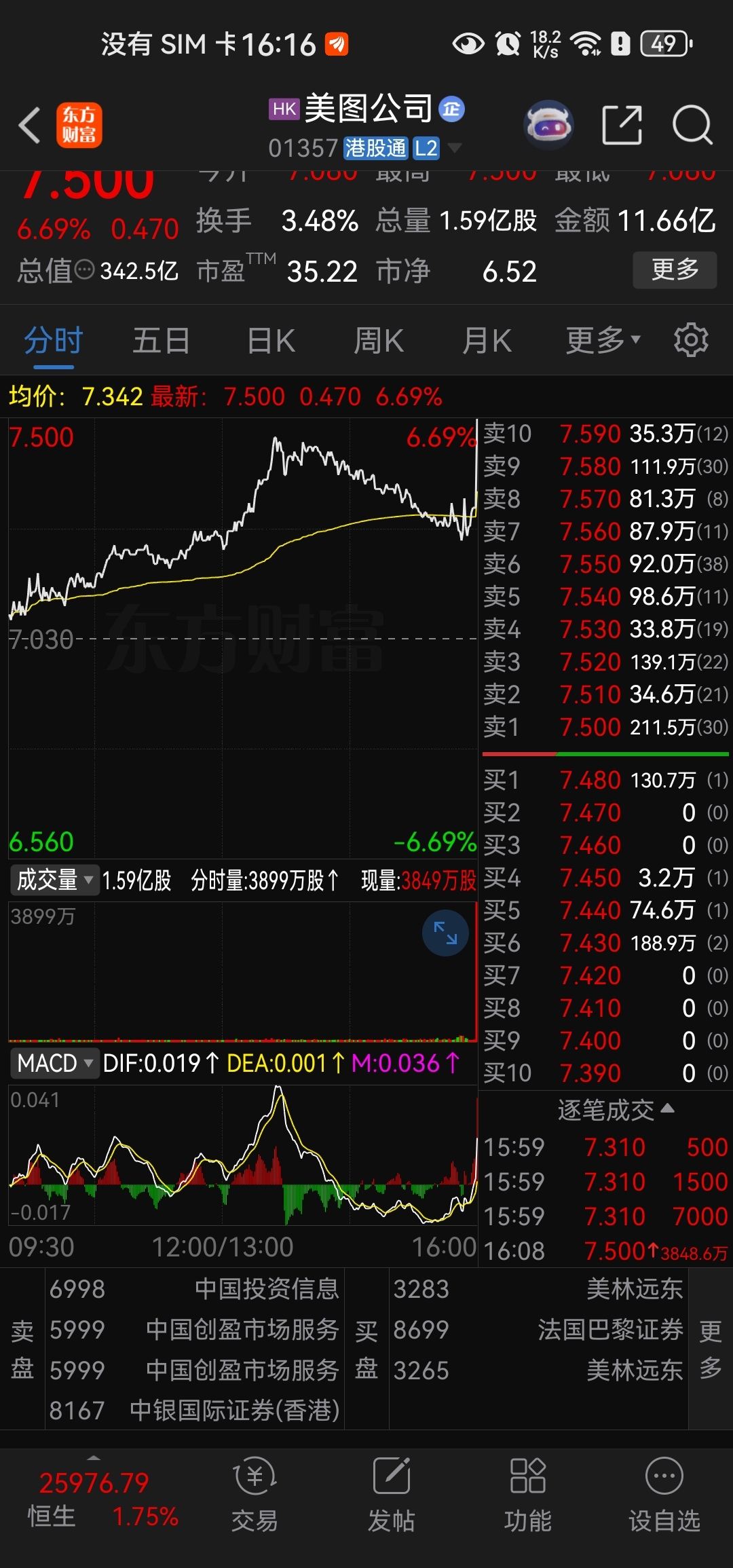Select 买4 price 7.450 row
This screenshot has width=733, height=1568.
coord(605,878)
